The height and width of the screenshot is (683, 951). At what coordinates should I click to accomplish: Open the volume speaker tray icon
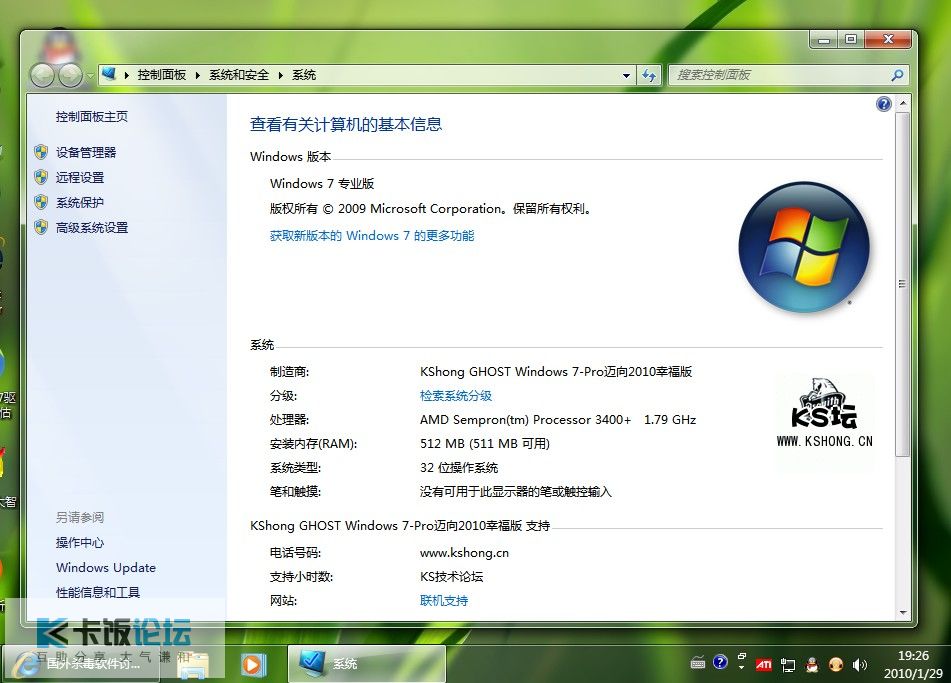point(859,665)
